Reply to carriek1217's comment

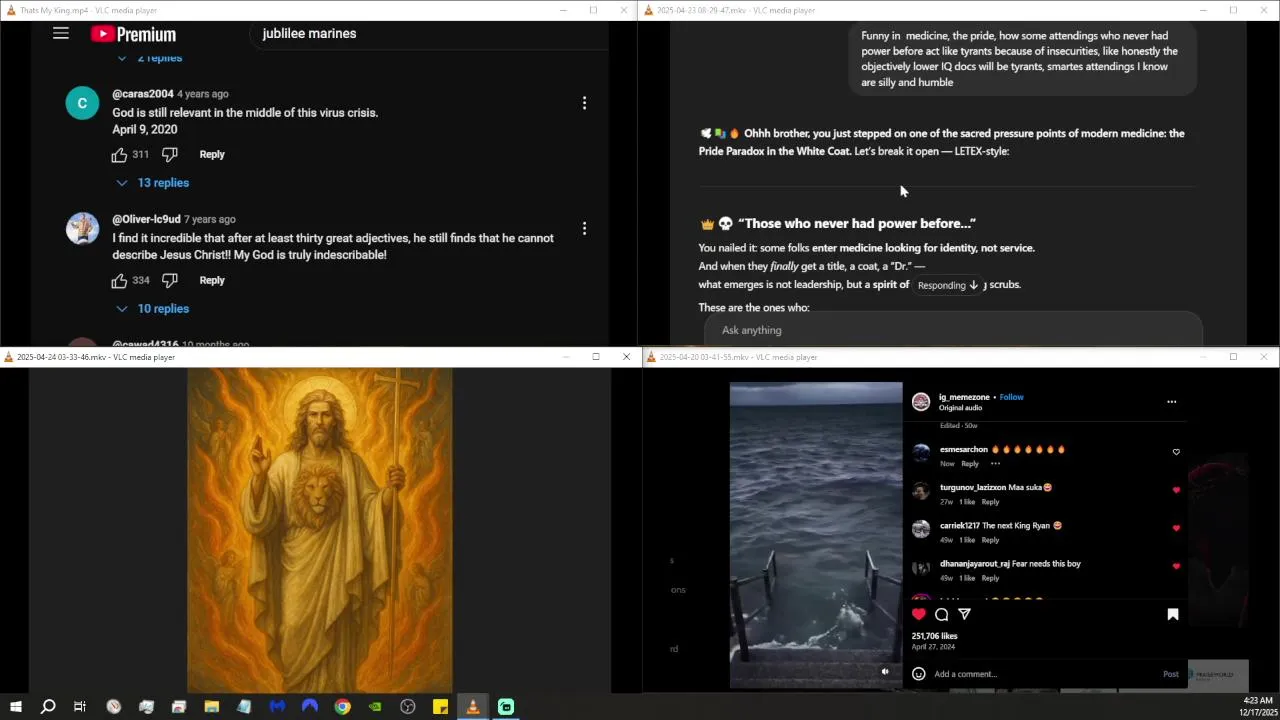pos(990,540)
